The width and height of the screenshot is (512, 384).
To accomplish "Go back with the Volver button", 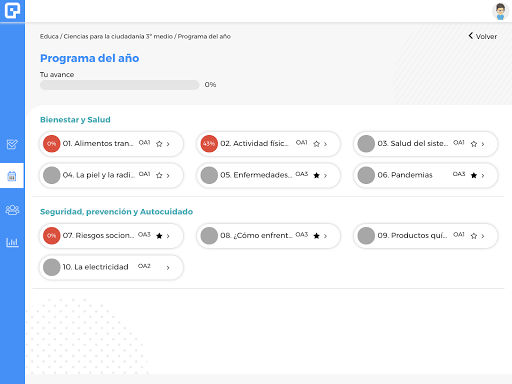I will [483, 36].
